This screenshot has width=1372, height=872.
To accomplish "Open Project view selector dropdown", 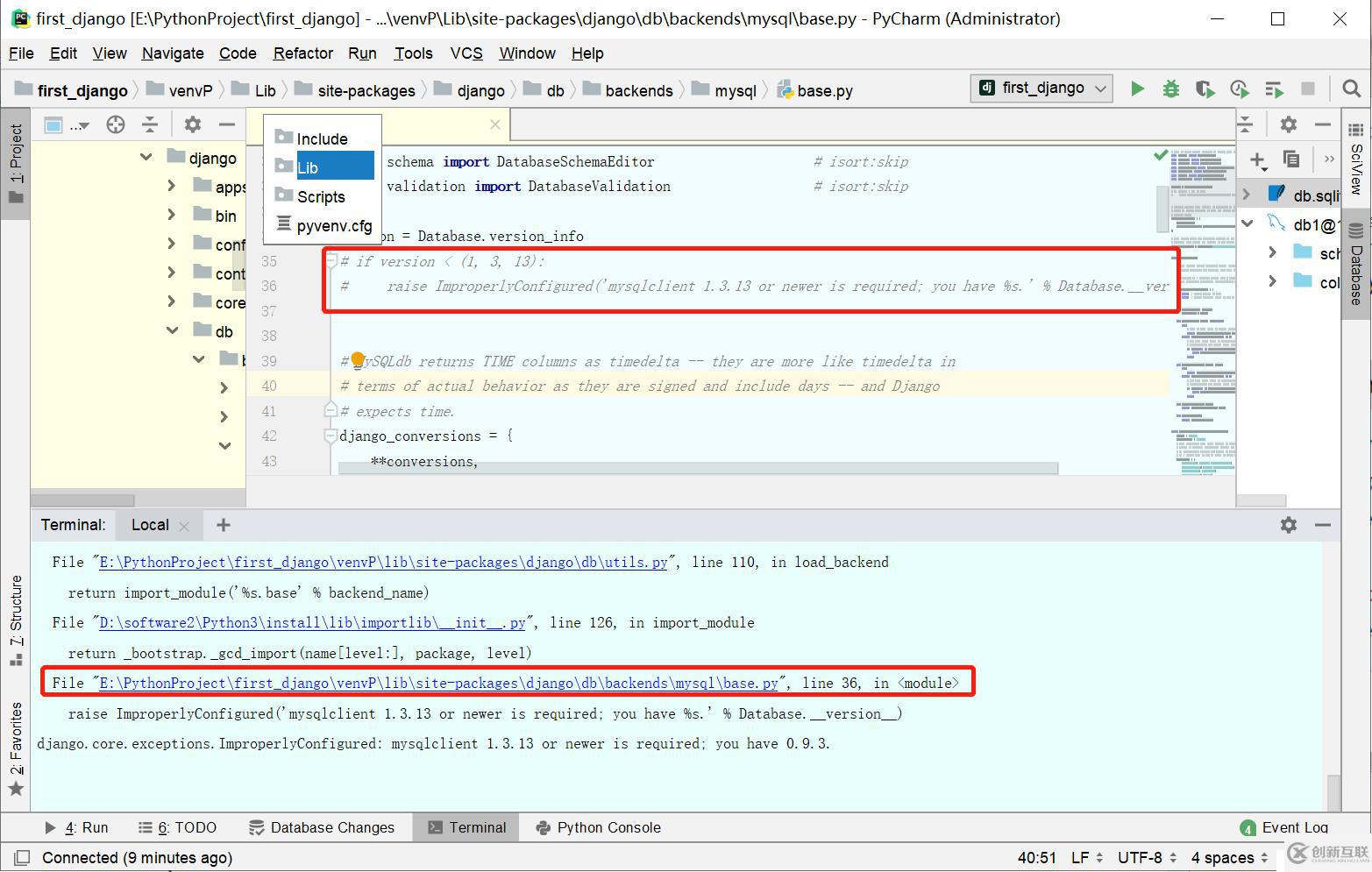I will pyautogui.click(x=67, y=125).
